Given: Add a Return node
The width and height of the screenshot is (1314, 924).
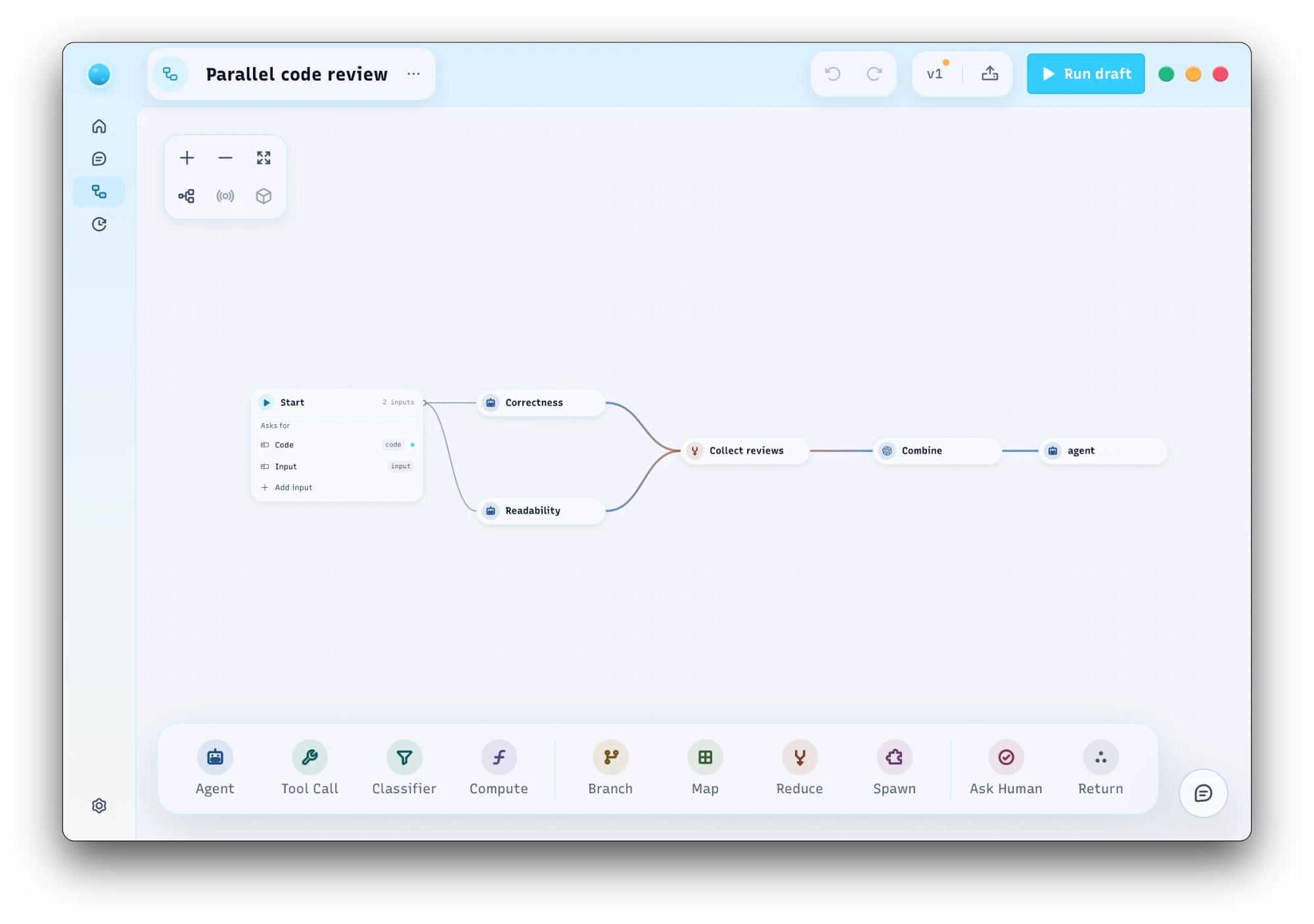Looking at the screenshot, I should (x=1100, y=768).
